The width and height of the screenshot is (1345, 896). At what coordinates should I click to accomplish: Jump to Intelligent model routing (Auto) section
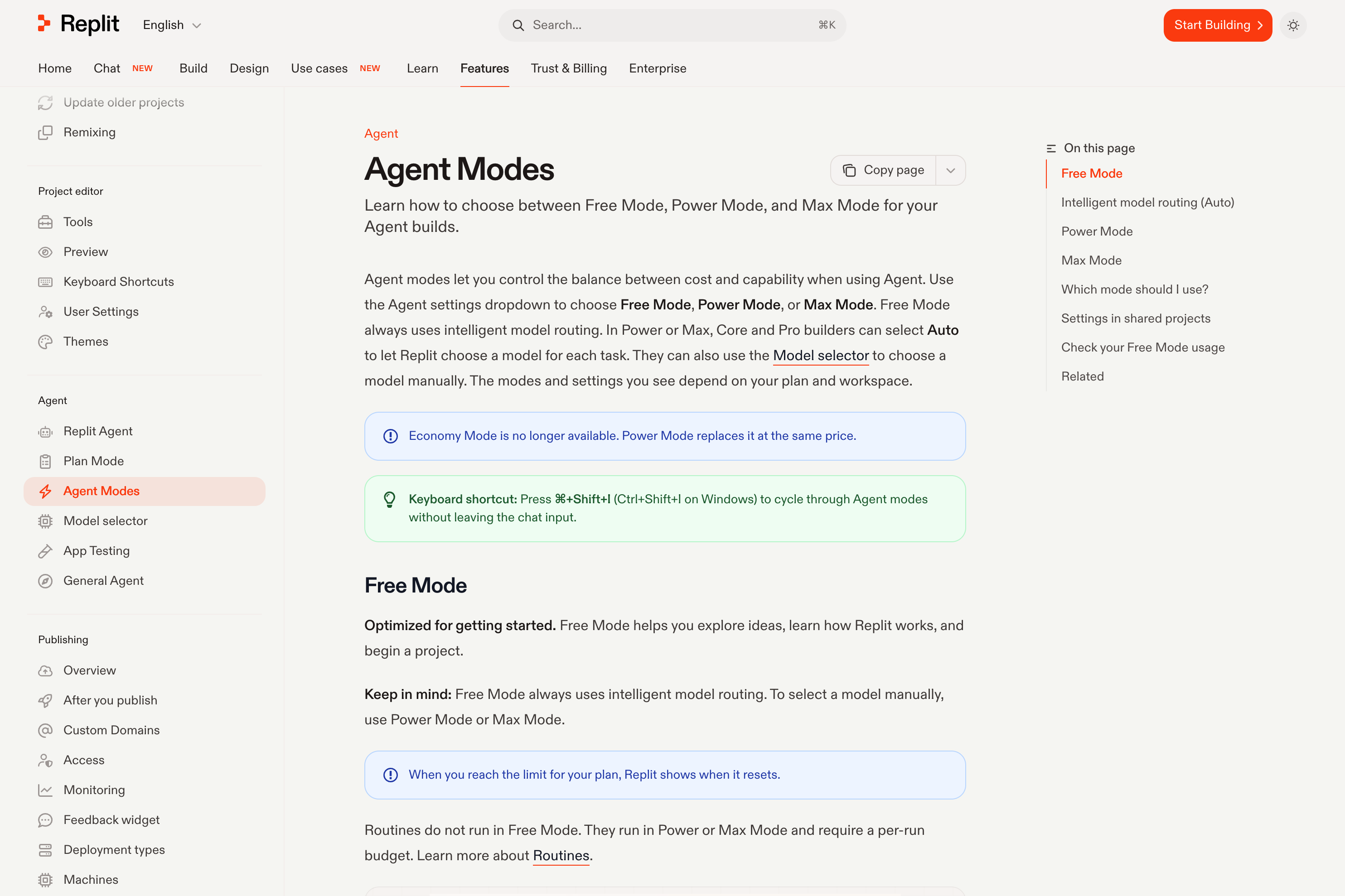point(1147,202)
